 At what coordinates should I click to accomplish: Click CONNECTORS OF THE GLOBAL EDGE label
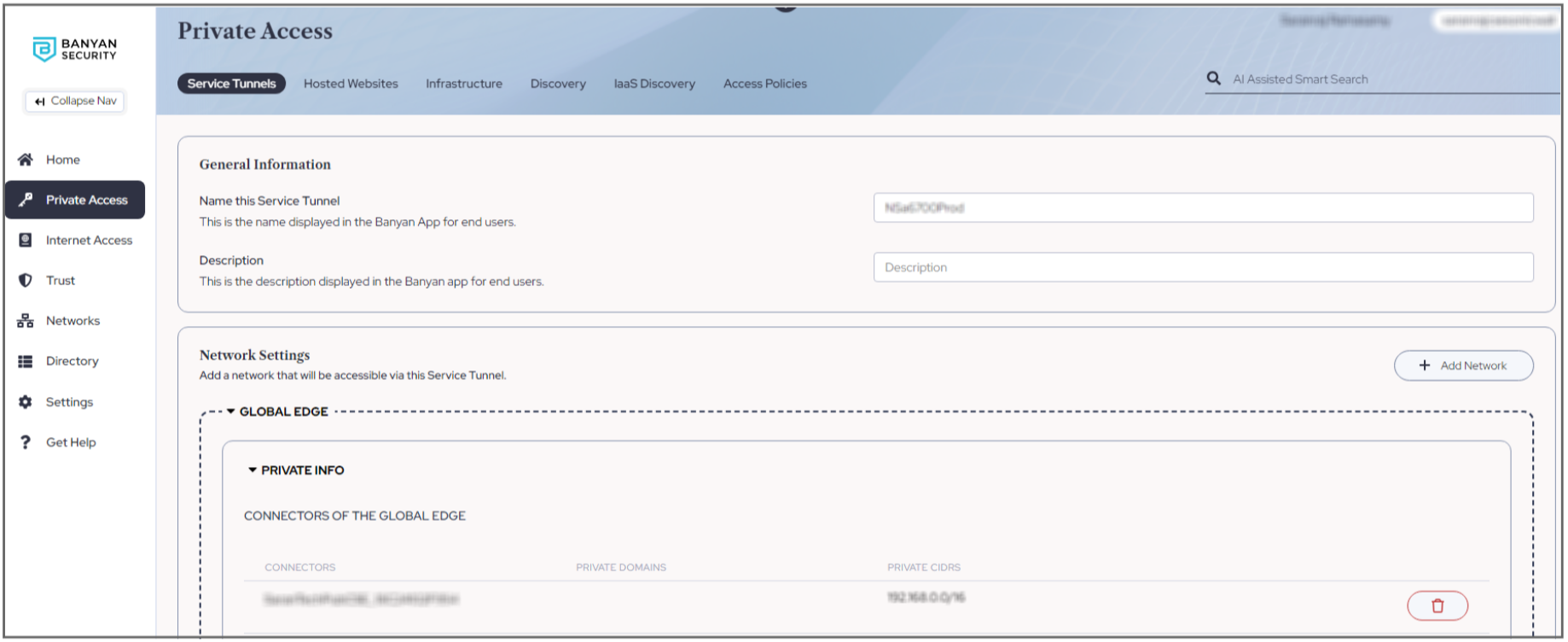[x=355, y=516]
